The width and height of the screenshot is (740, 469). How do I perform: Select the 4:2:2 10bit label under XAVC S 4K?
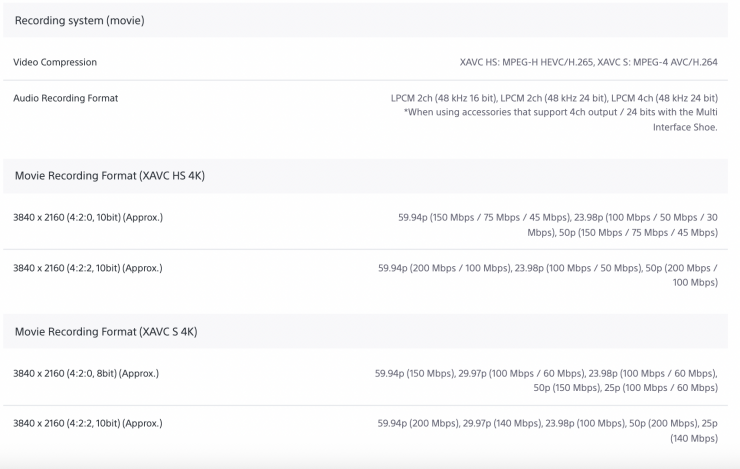coord(88,423)
